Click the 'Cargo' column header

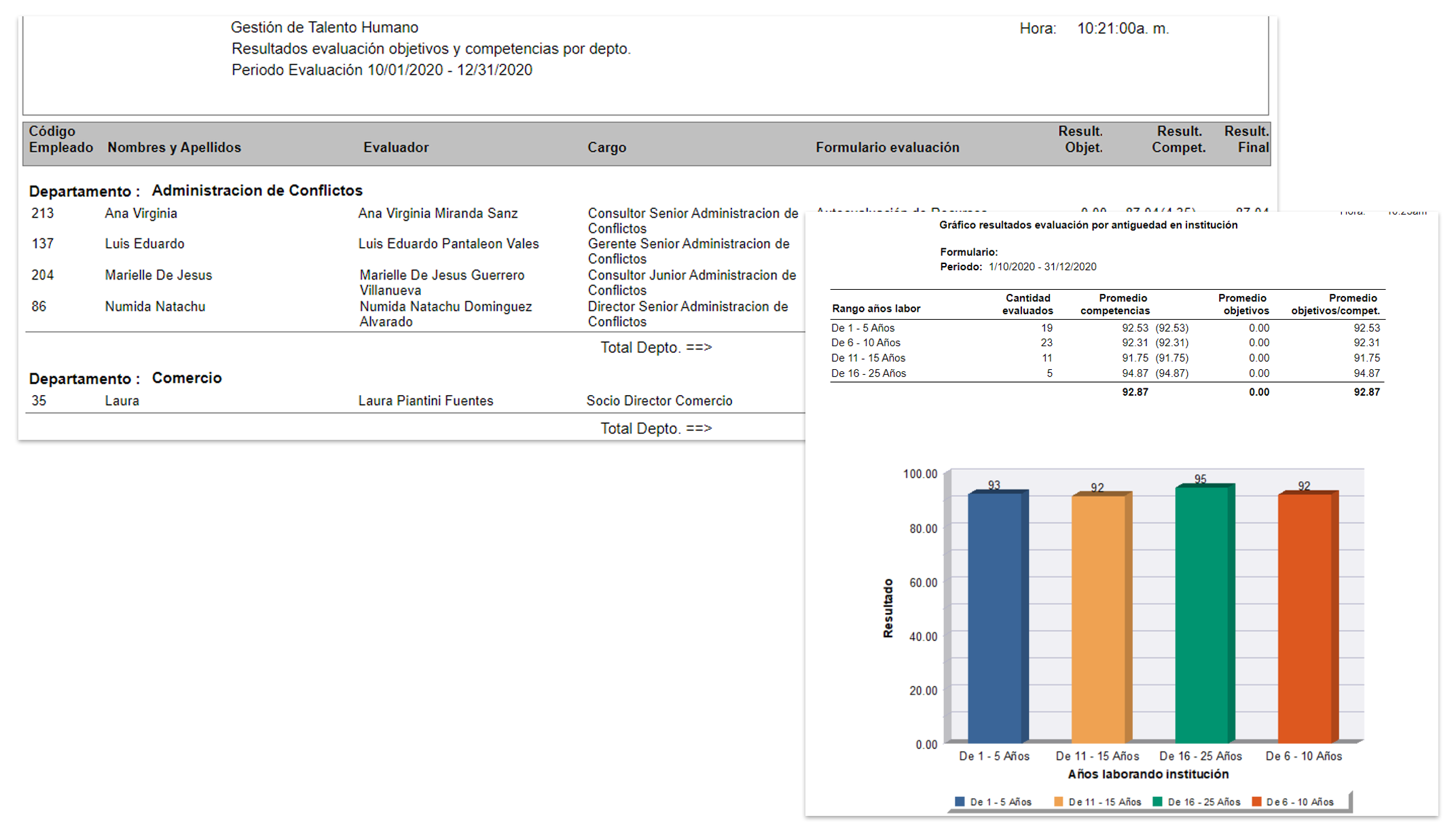click(x=606, y=147)
